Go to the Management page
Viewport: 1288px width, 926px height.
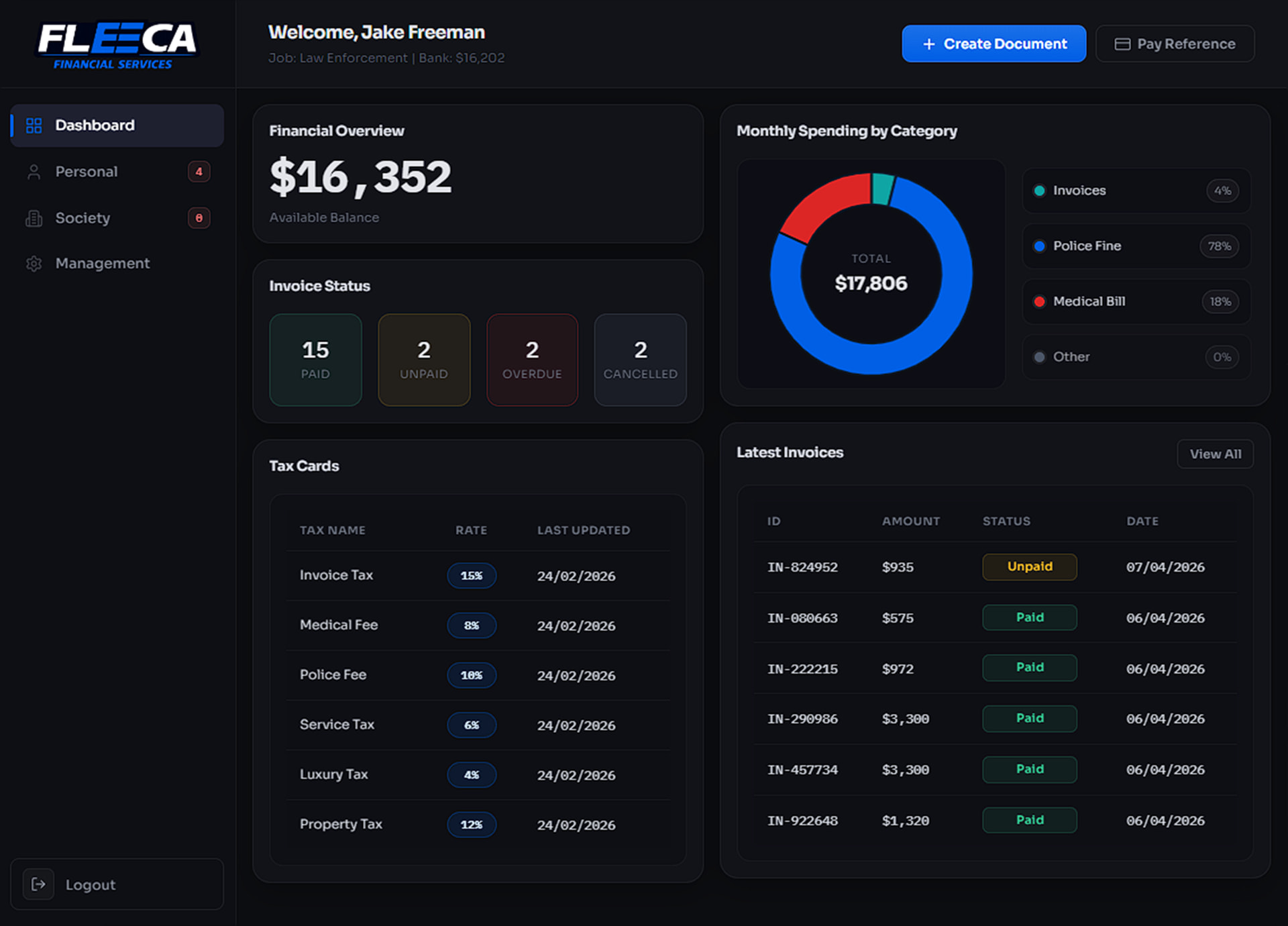[103, 264]
